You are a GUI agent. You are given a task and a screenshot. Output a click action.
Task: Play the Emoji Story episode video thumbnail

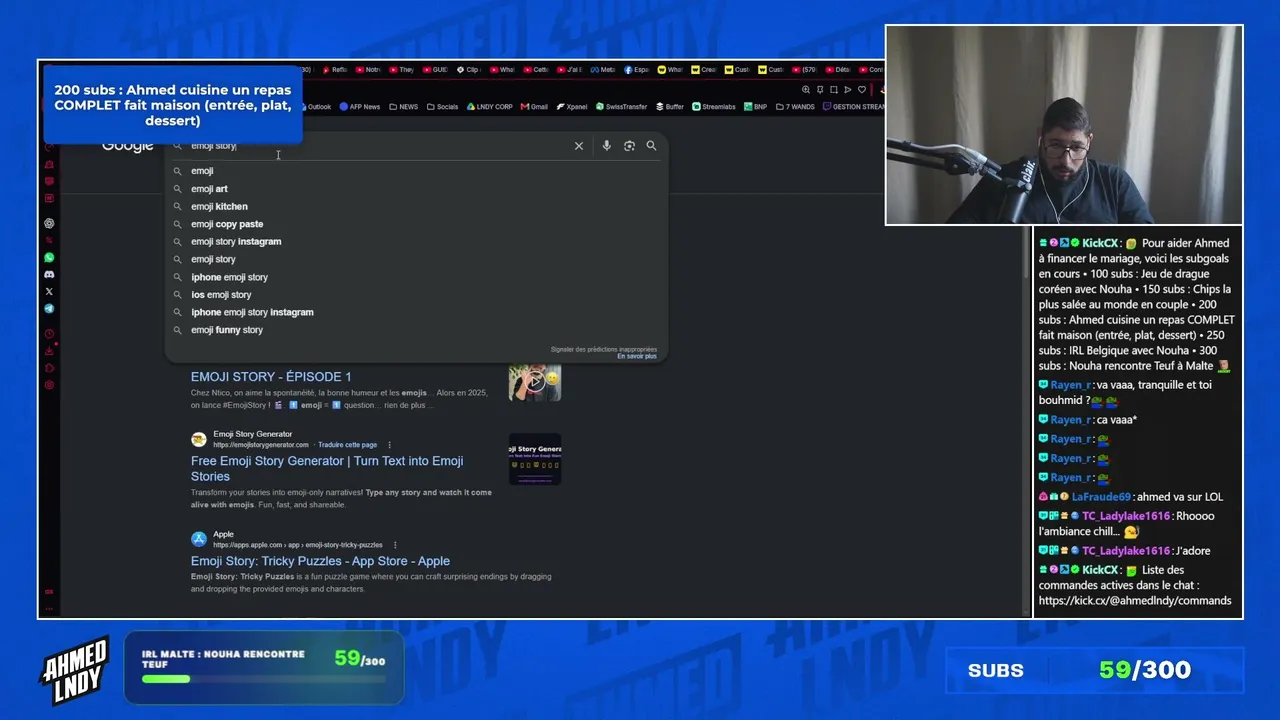tap(535, 381)
